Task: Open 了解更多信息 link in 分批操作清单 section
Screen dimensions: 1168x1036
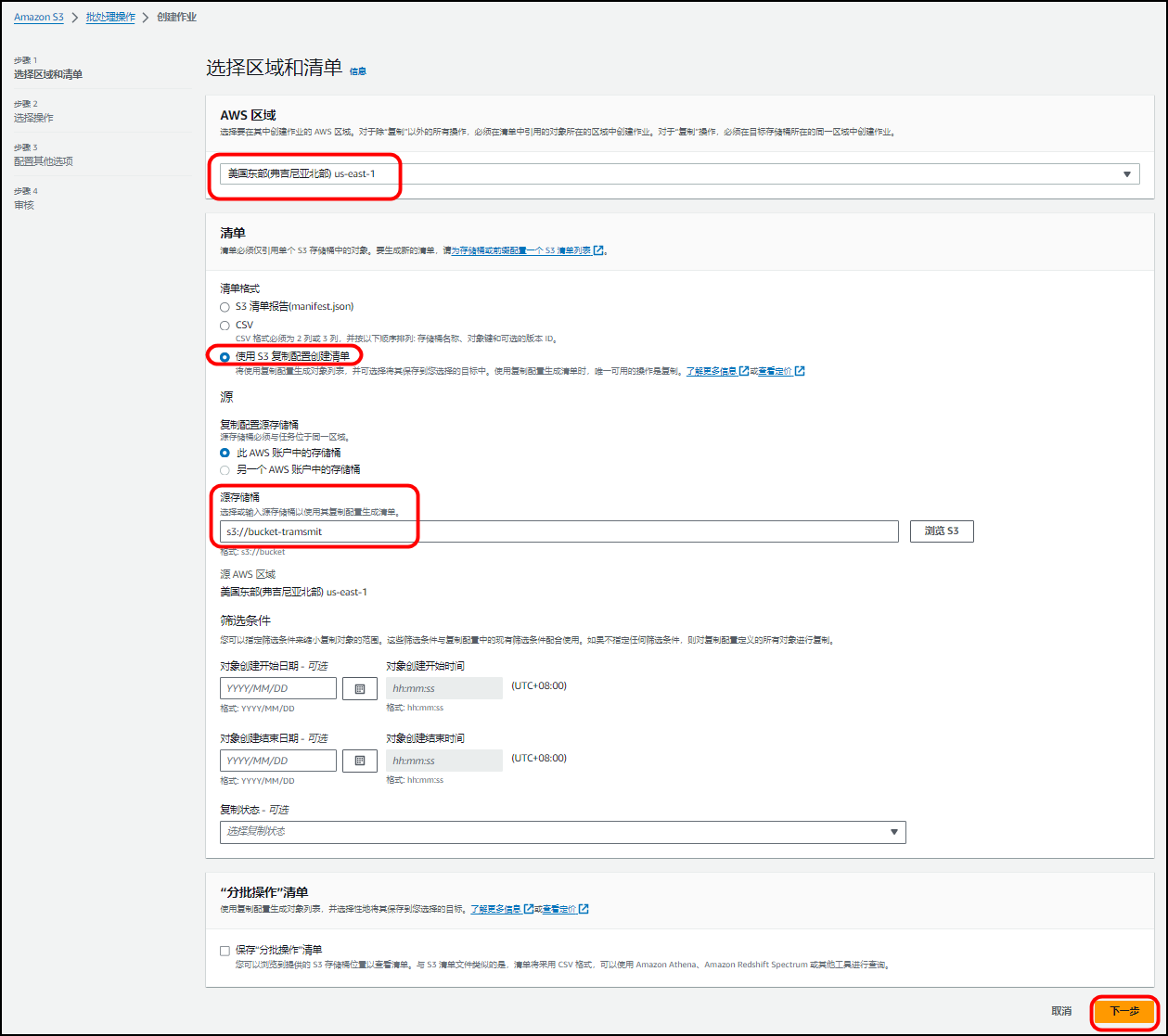Action: (495, 909)
